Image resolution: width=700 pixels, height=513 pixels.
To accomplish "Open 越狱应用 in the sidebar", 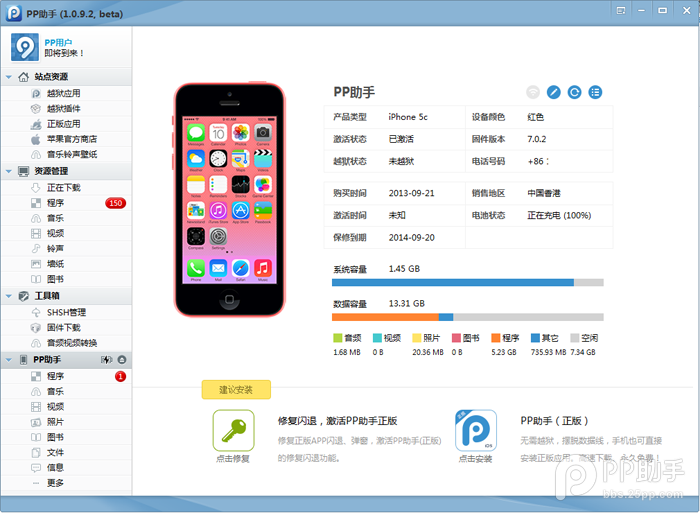I will [x=62, y=93].
